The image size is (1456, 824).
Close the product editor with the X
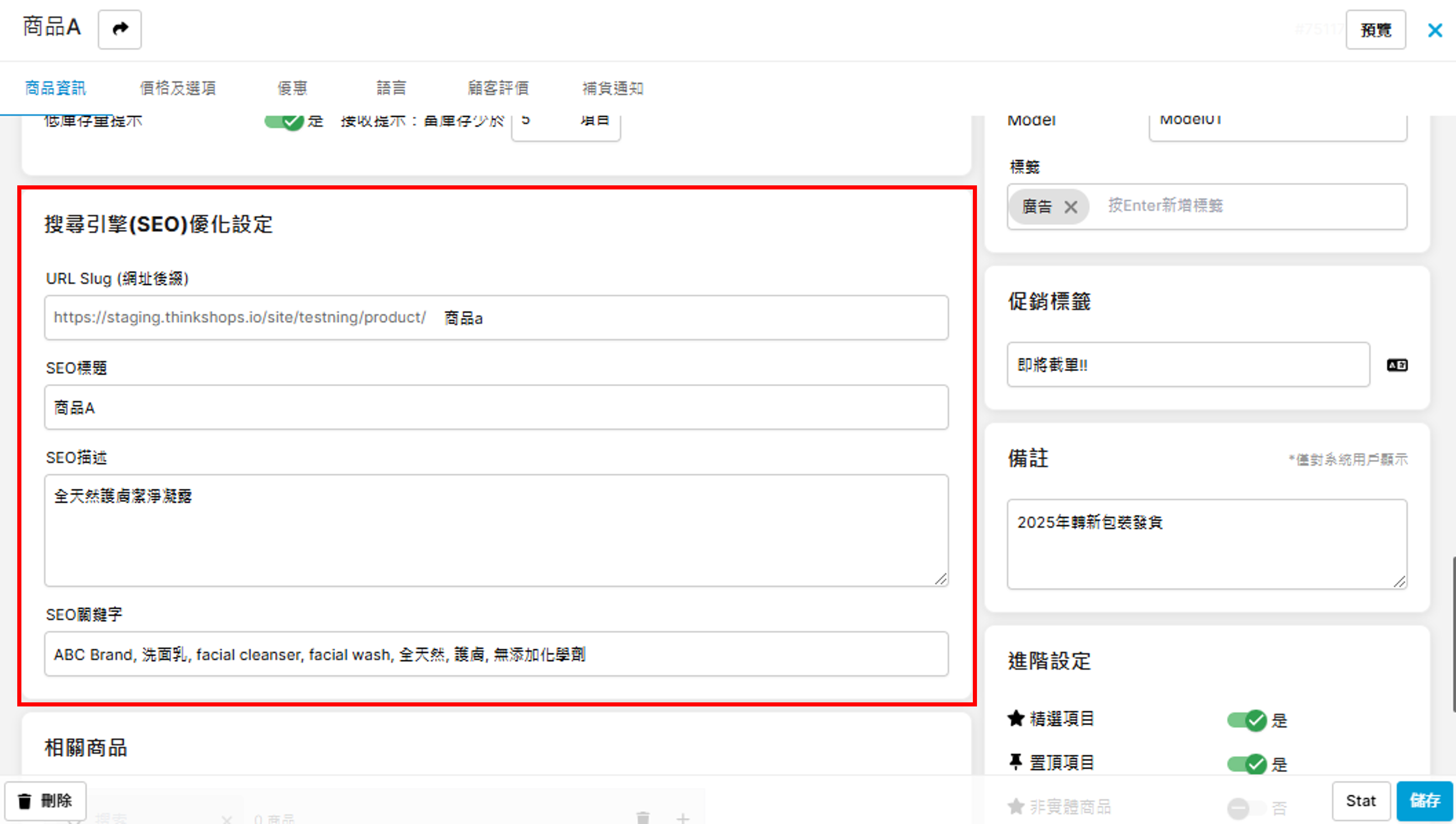click(x=1435, y=30)
